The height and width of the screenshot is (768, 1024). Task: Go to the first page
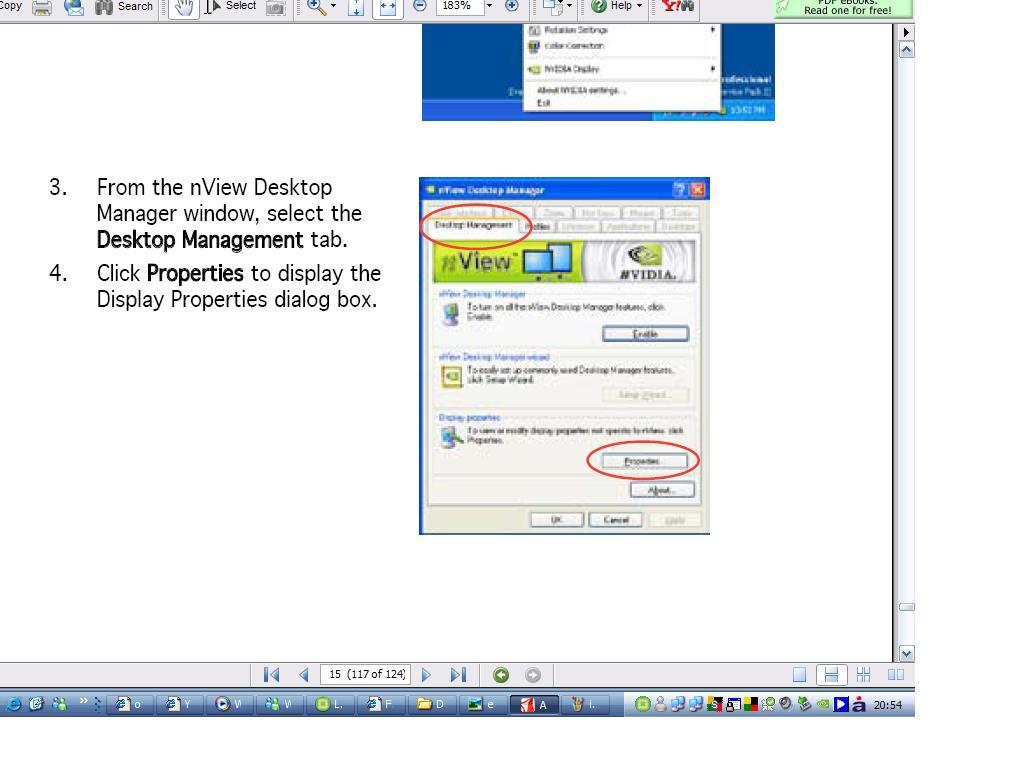click(272, 675)
